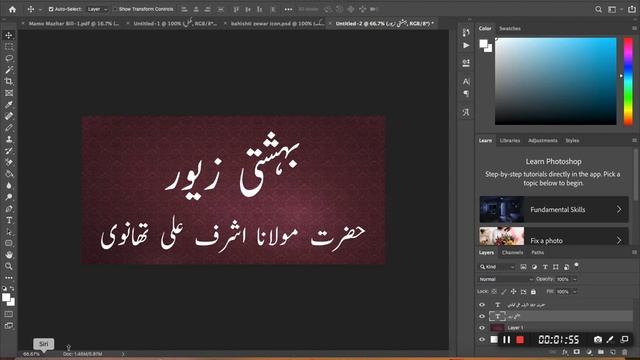Open the Layers panel menu
640x360 pixels.
point(634,252)
